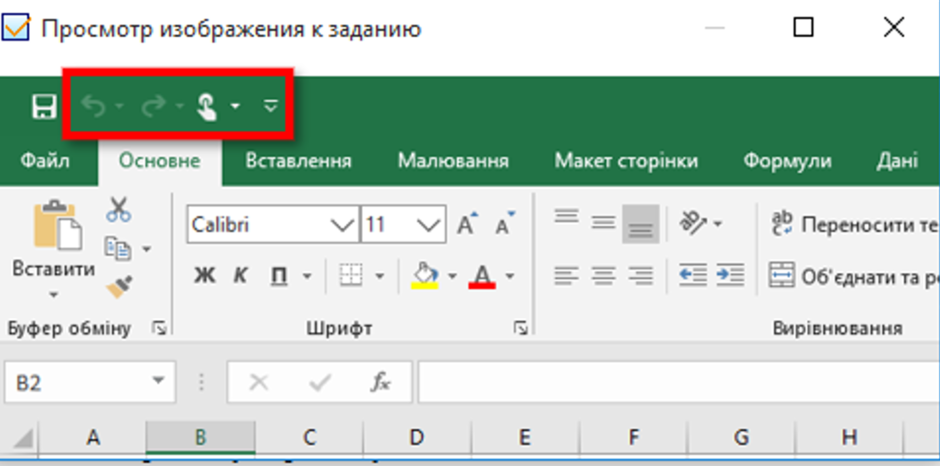Click the Save floppy disk icon

tap(44, 106)
